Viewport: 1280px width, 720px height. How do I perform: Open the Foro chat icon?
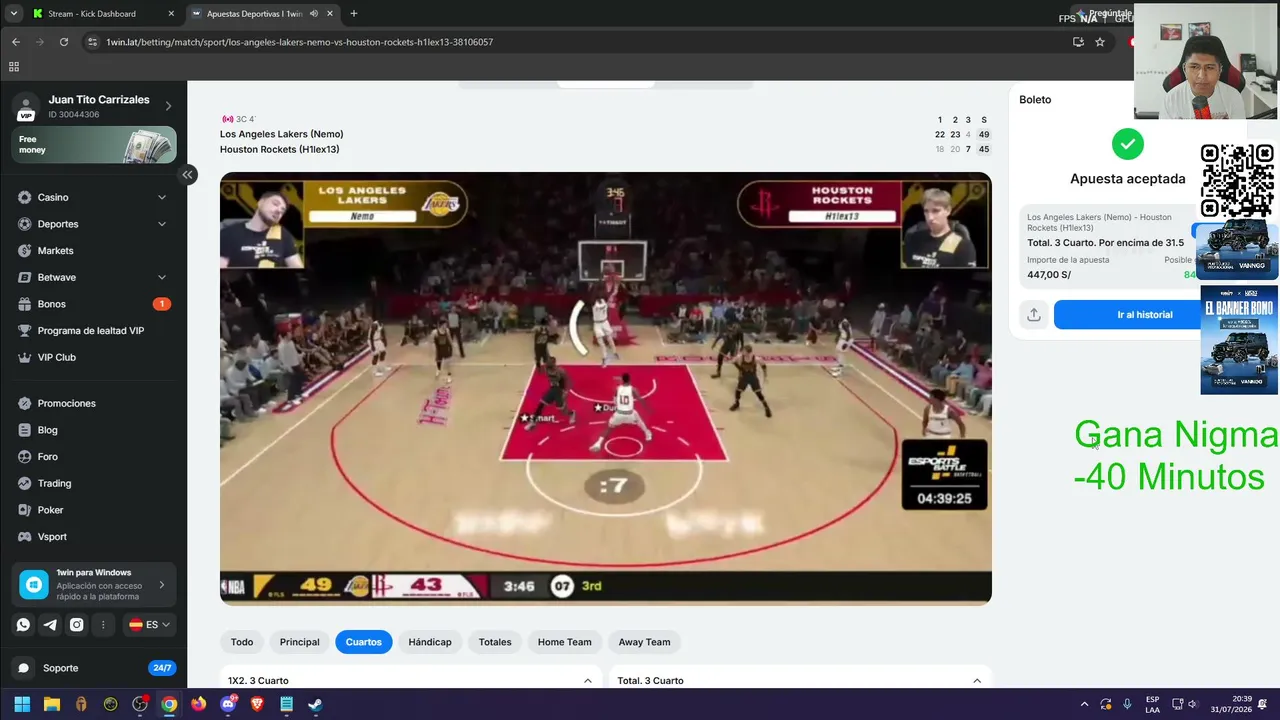[x=25, y=457]
